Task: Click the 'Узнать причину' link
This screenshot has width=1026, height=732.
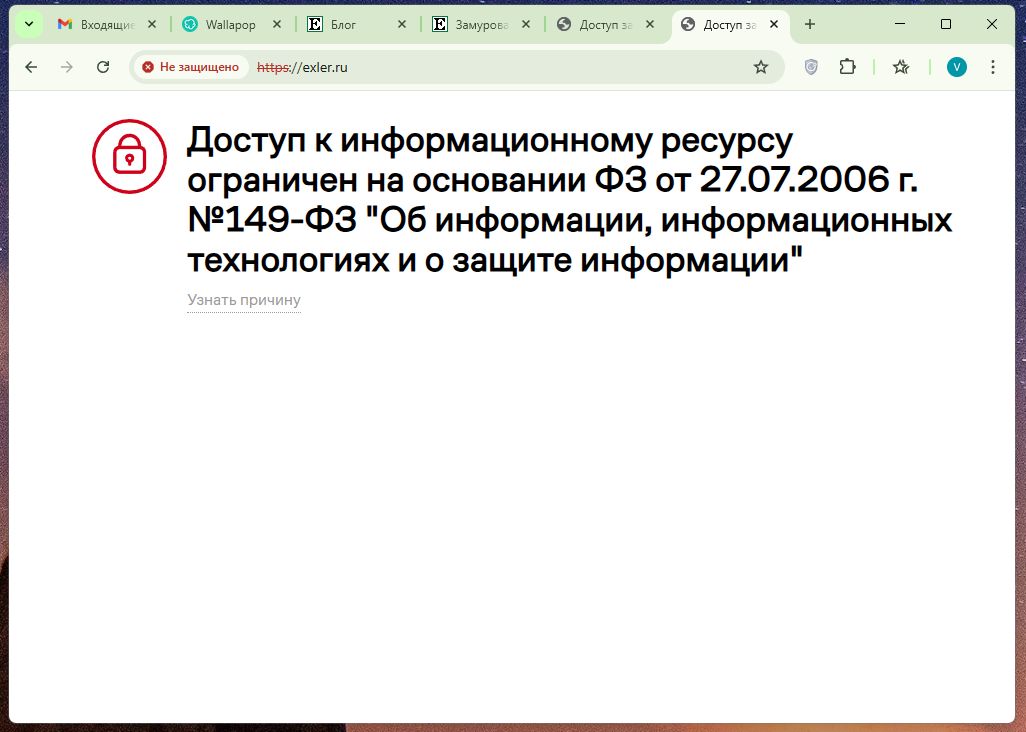Action: [x=243, y=300]
